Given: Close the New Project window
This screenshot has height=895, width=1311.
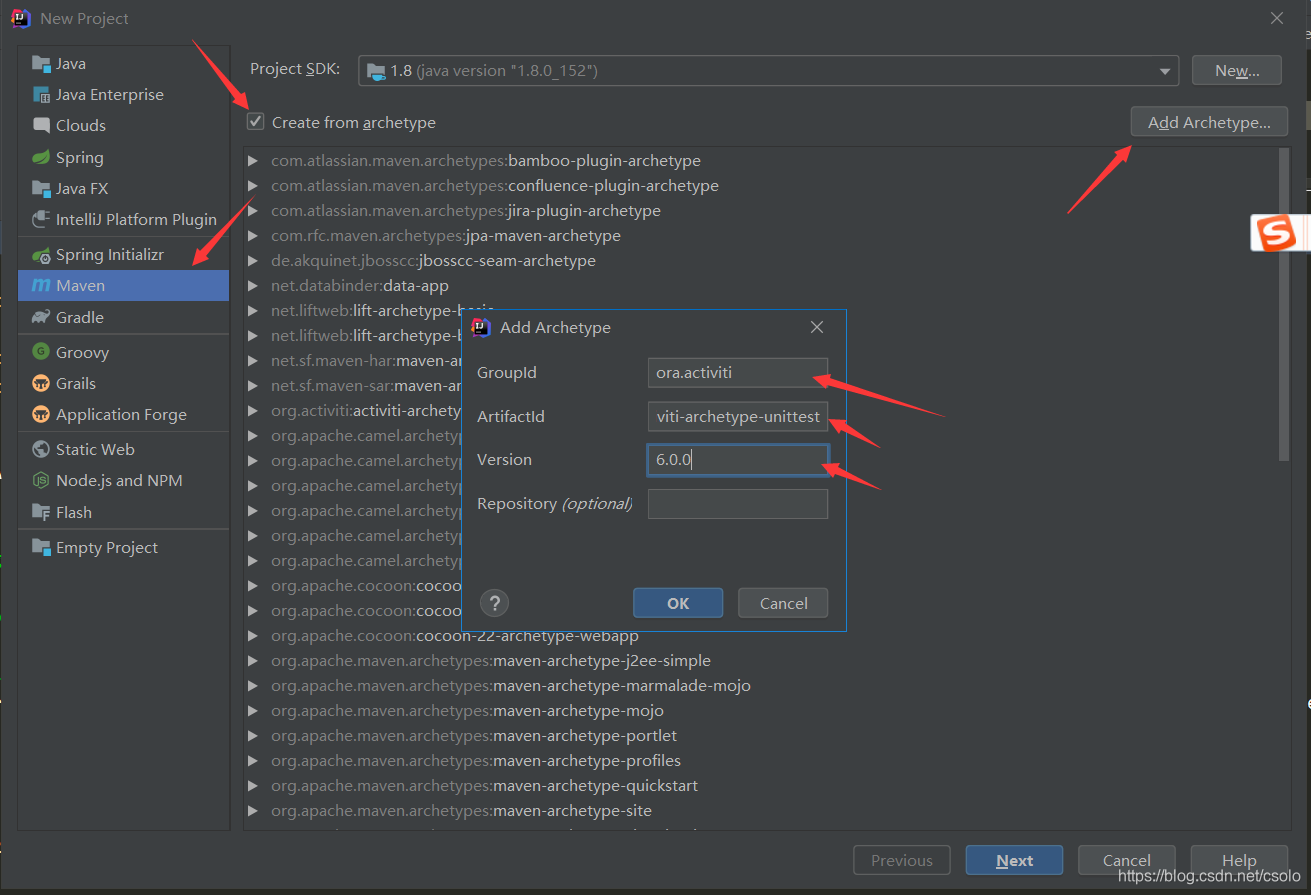Looking at the screenshot, I should point(1277,18).
